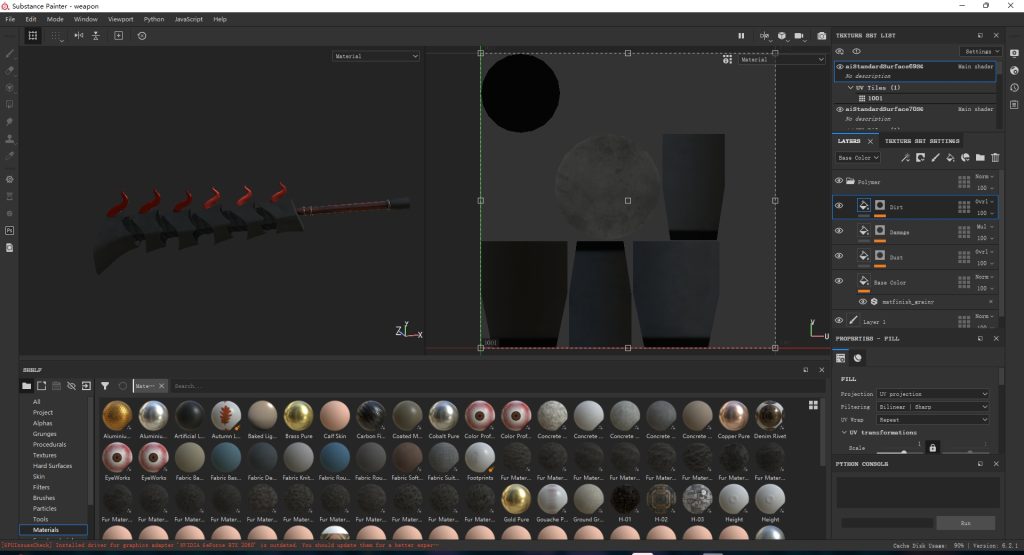Open the Display settings panel icon
The image size is (1024, 555).
tap(1014, 54)
